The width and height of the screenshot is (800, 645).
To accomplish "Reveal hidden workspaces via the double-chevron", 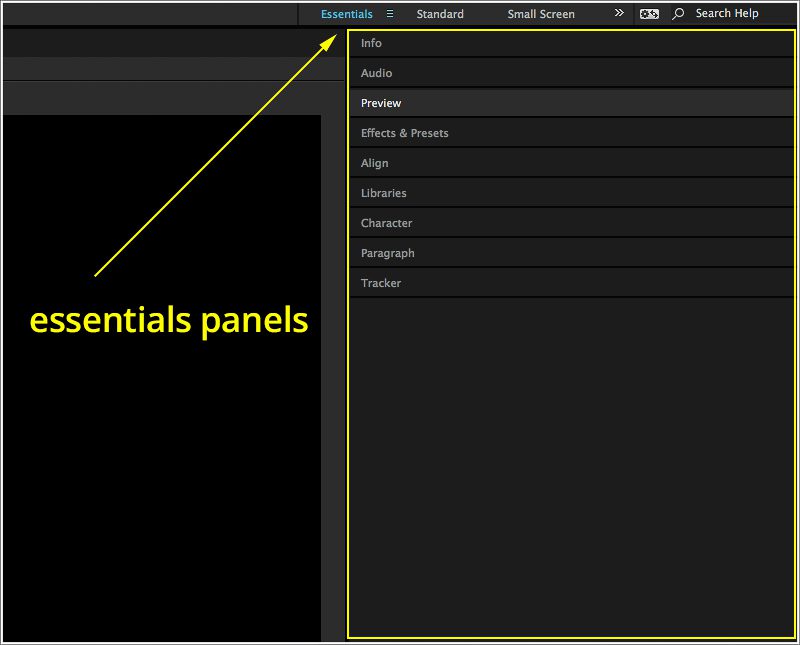I will point(619,14).
